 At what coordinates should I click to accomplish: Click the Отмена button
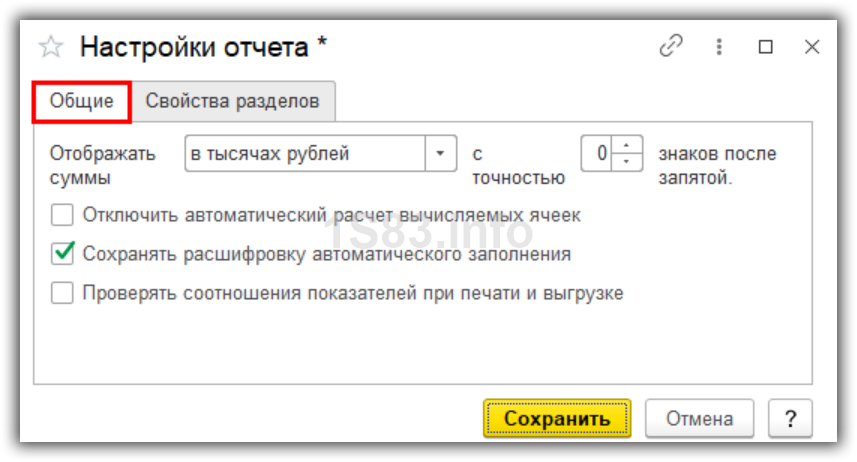tap(702, 418)
